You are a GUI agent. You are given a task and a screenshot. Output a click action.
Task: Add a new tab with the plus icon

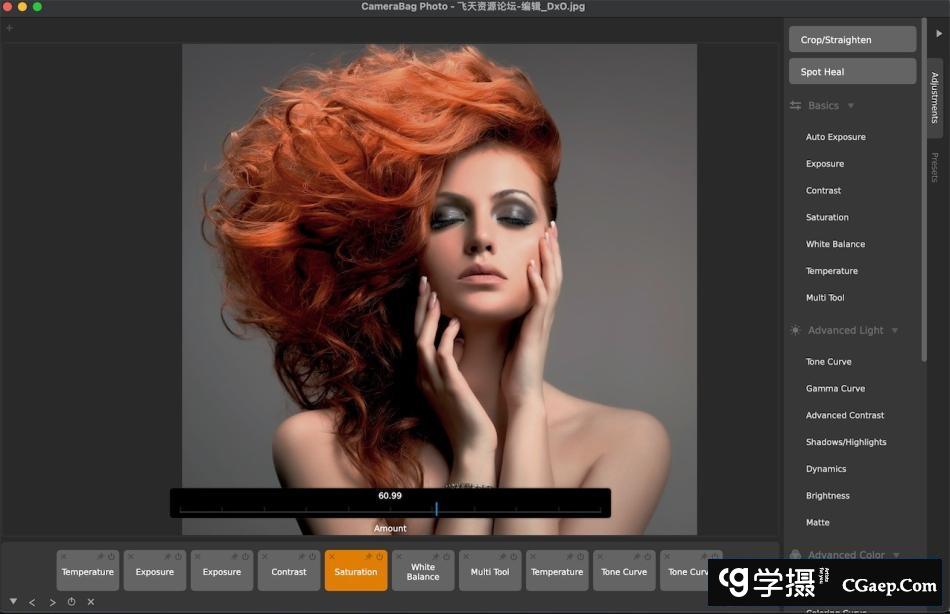click(x=10, y=28)
